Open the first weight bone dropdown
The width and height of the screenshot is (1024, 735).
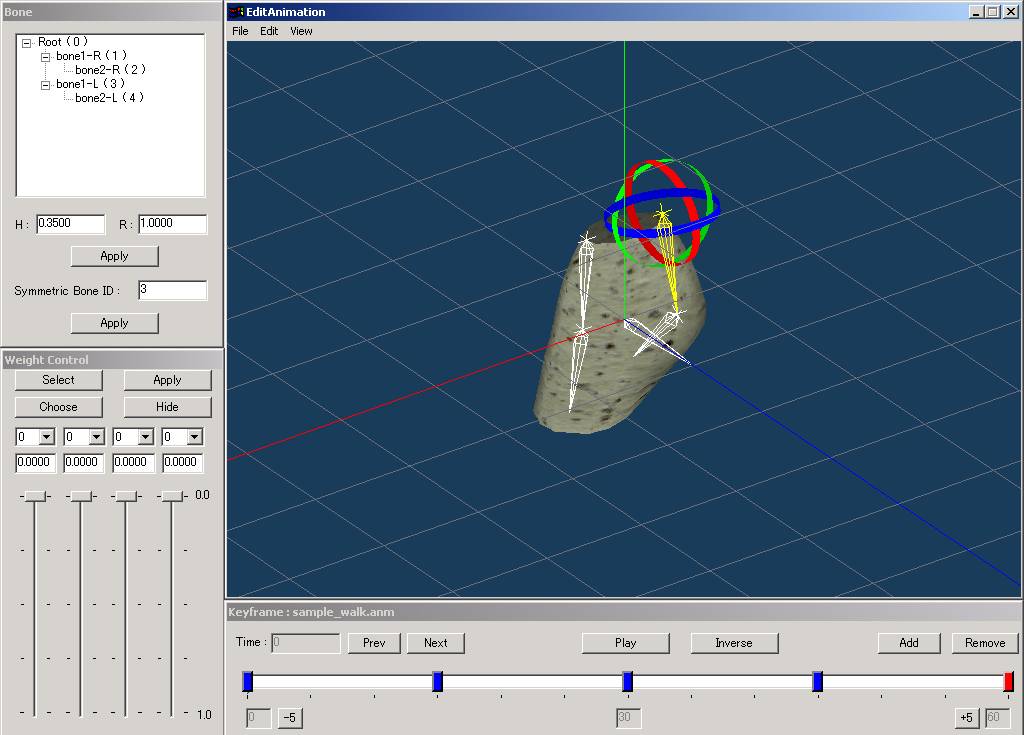[47, 437]
